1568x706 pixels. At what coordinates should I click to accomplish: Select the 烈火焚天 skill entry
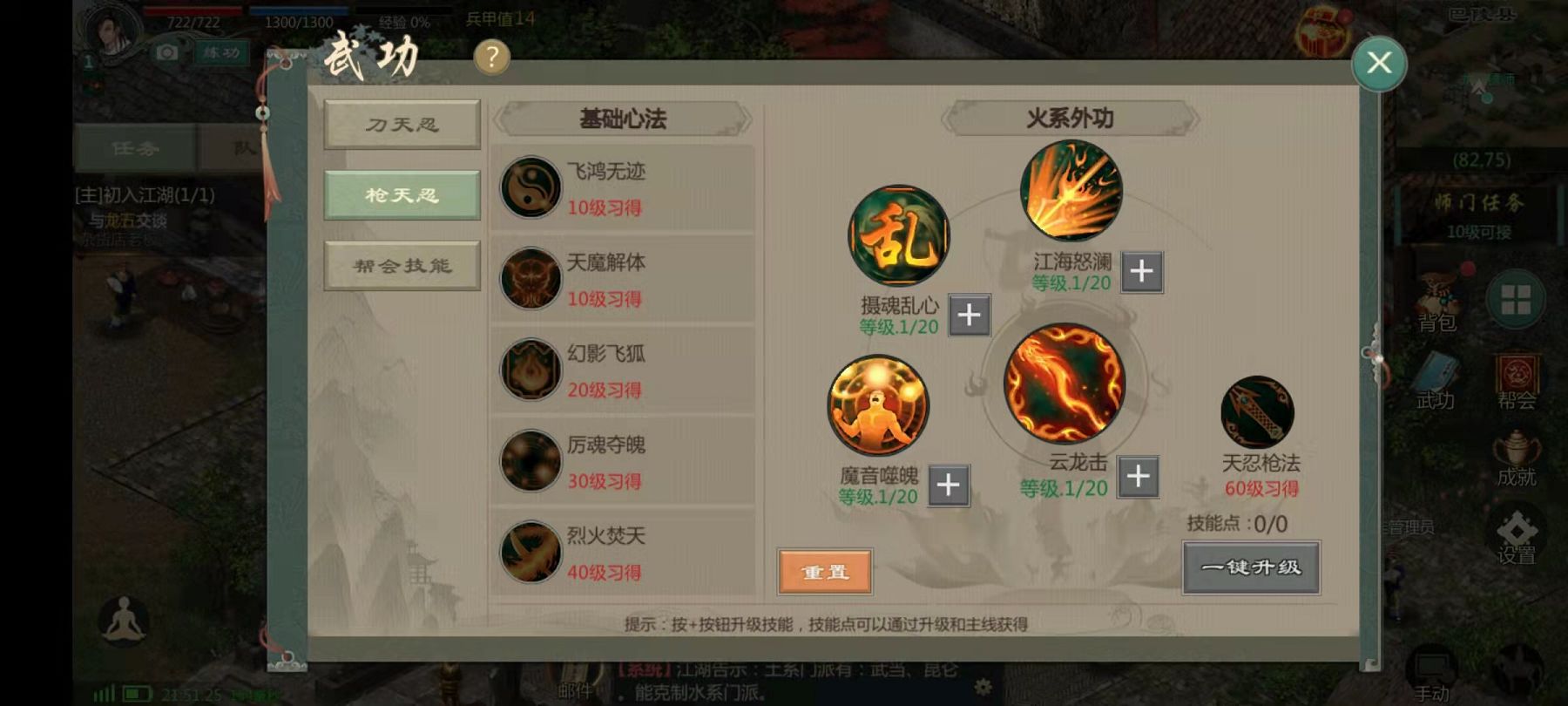[x=623, y=553]
